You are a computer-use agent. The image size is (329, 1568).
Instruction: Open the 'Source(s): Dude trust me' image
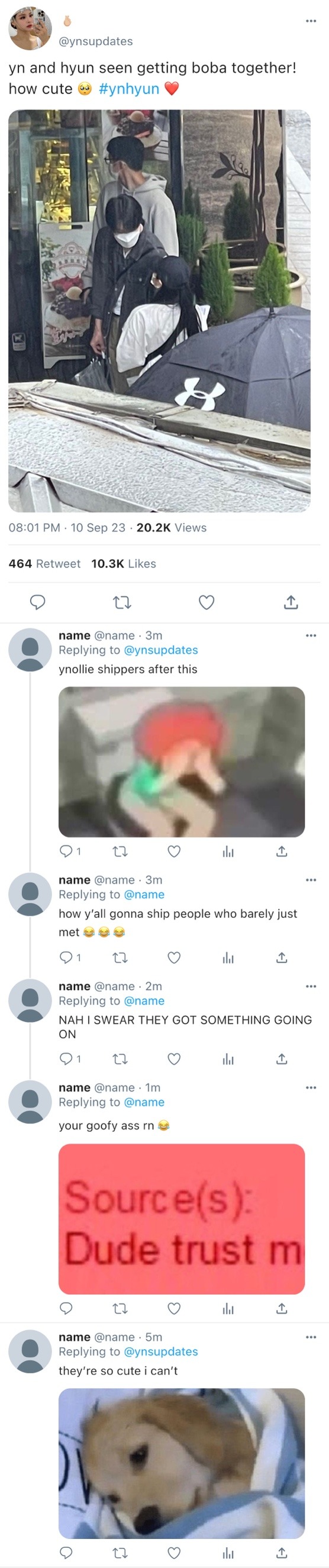[182, 1219]
